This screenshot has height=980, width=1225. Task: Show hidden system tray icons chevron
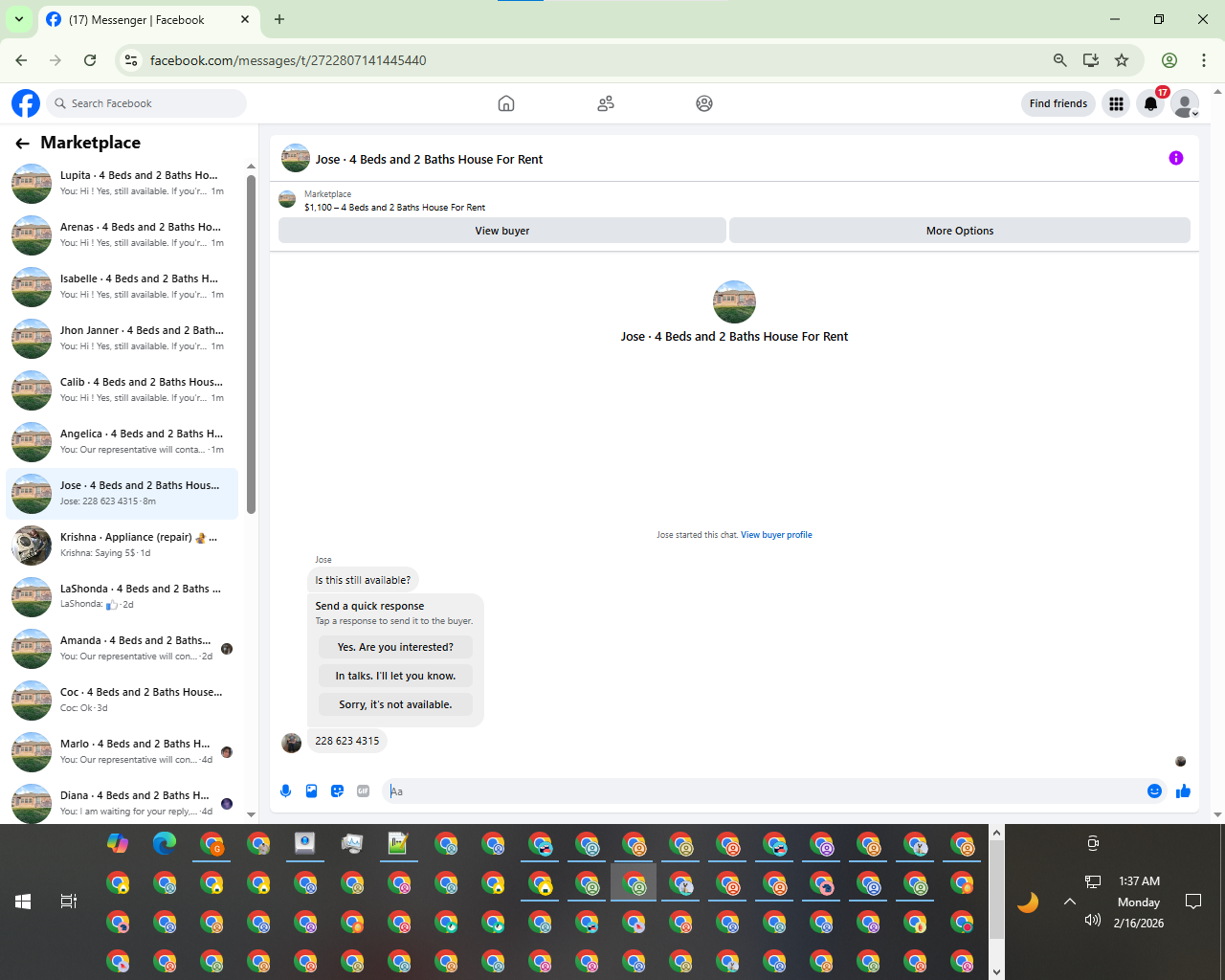(1070, 902)
